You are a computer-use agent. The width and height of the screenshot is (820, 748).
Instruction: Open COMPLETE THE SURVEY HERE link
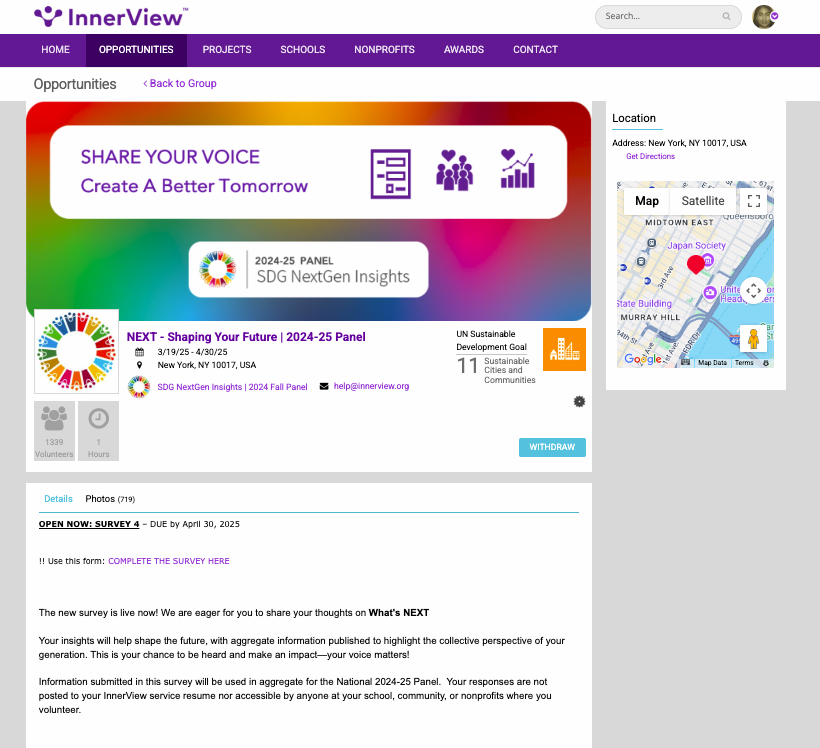[x=169, y=561]
